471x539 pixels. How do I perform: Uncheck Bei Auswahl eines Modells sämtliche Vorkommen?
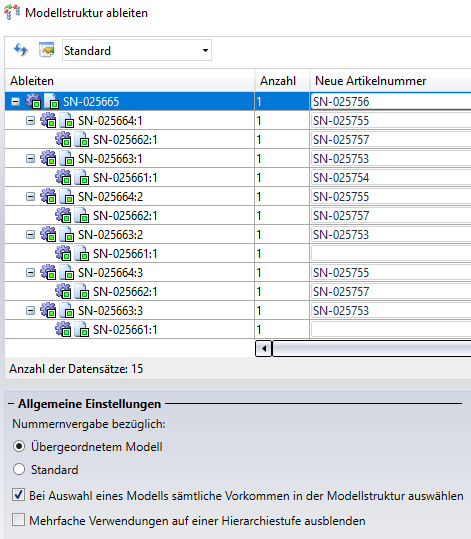pyautogui.click(x=18, y=495)
